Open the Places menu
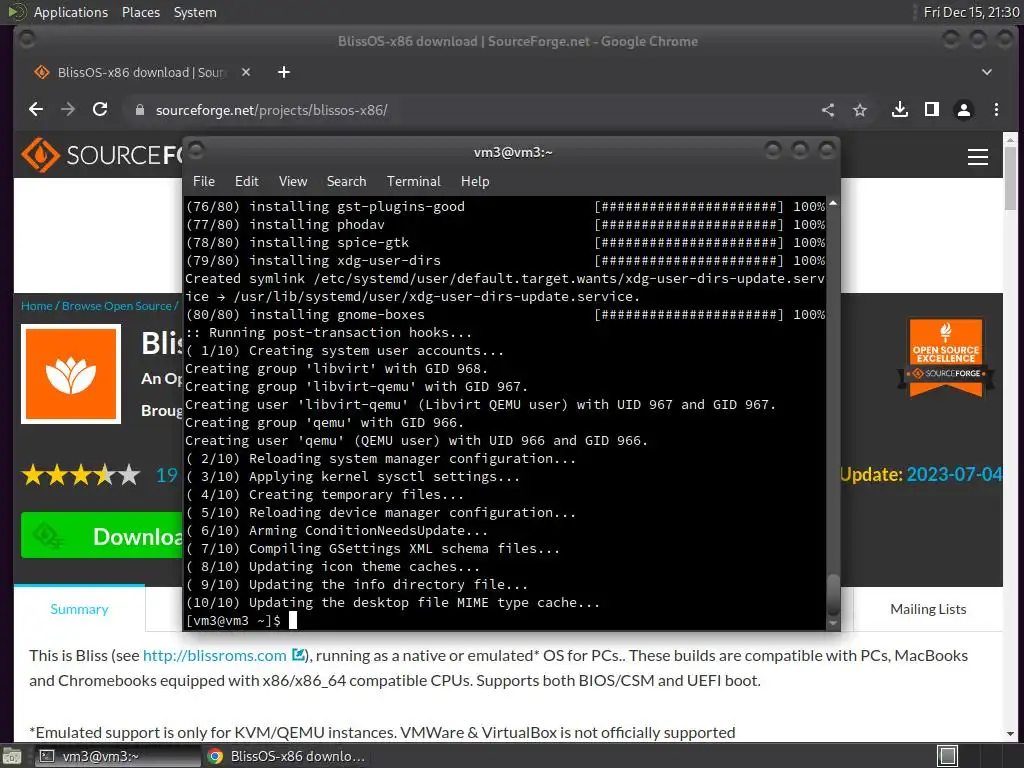 click(141, 12)
